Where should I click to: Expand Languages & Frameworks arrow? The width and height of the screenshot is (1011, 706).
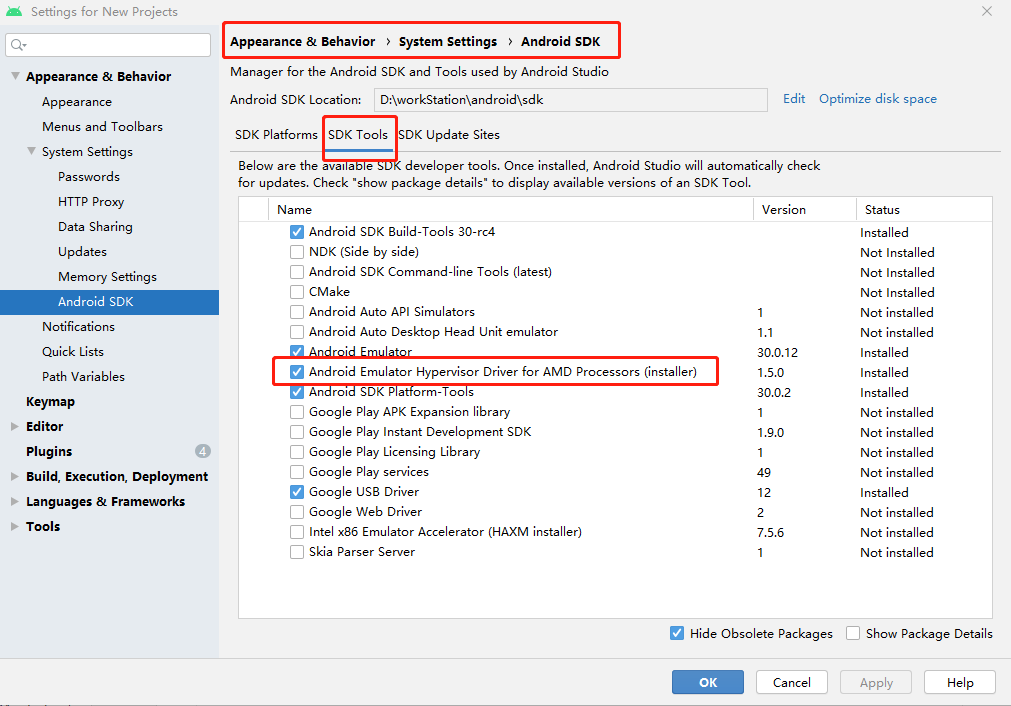pos(15,501)
